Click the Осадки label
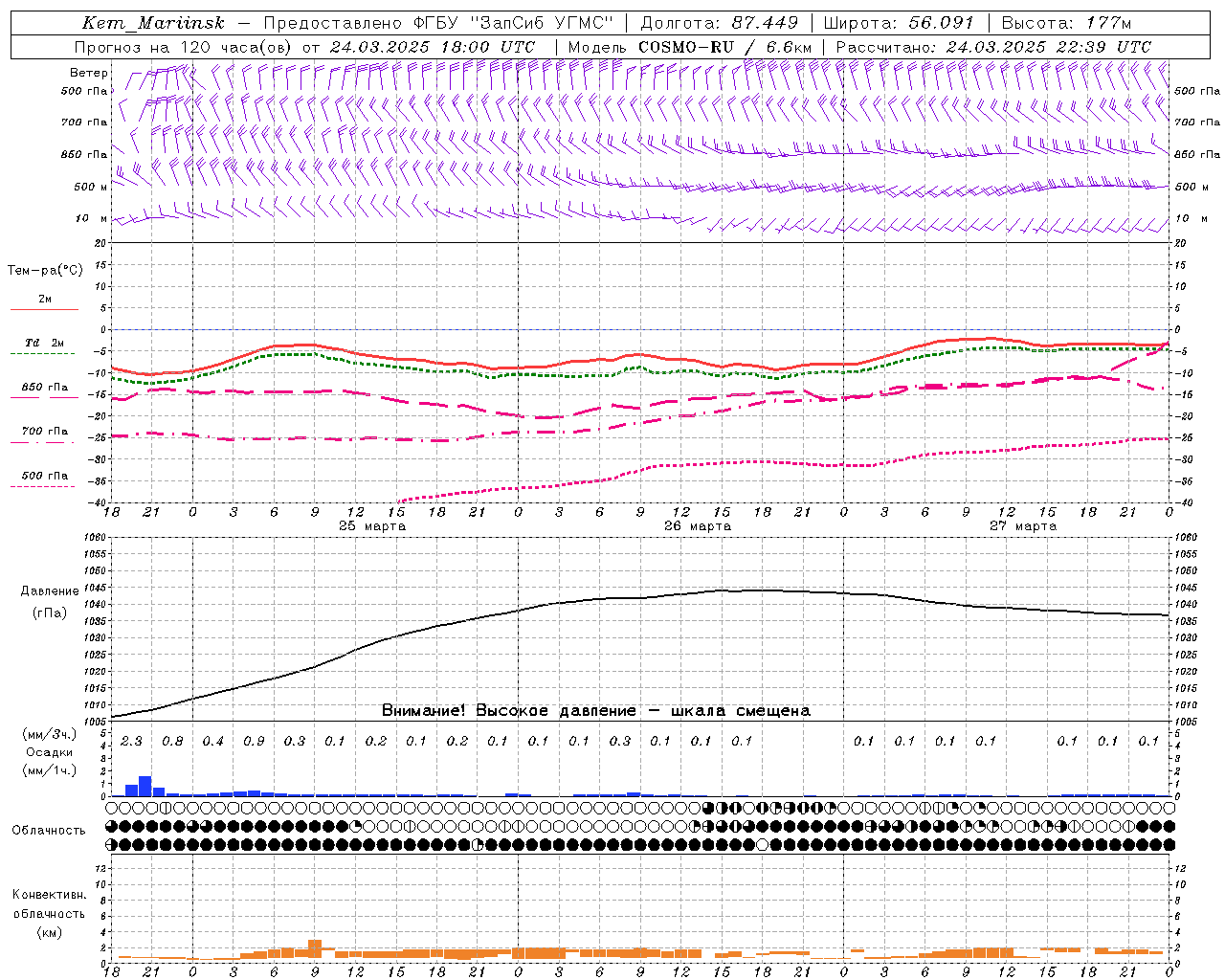 click(49, 752)
